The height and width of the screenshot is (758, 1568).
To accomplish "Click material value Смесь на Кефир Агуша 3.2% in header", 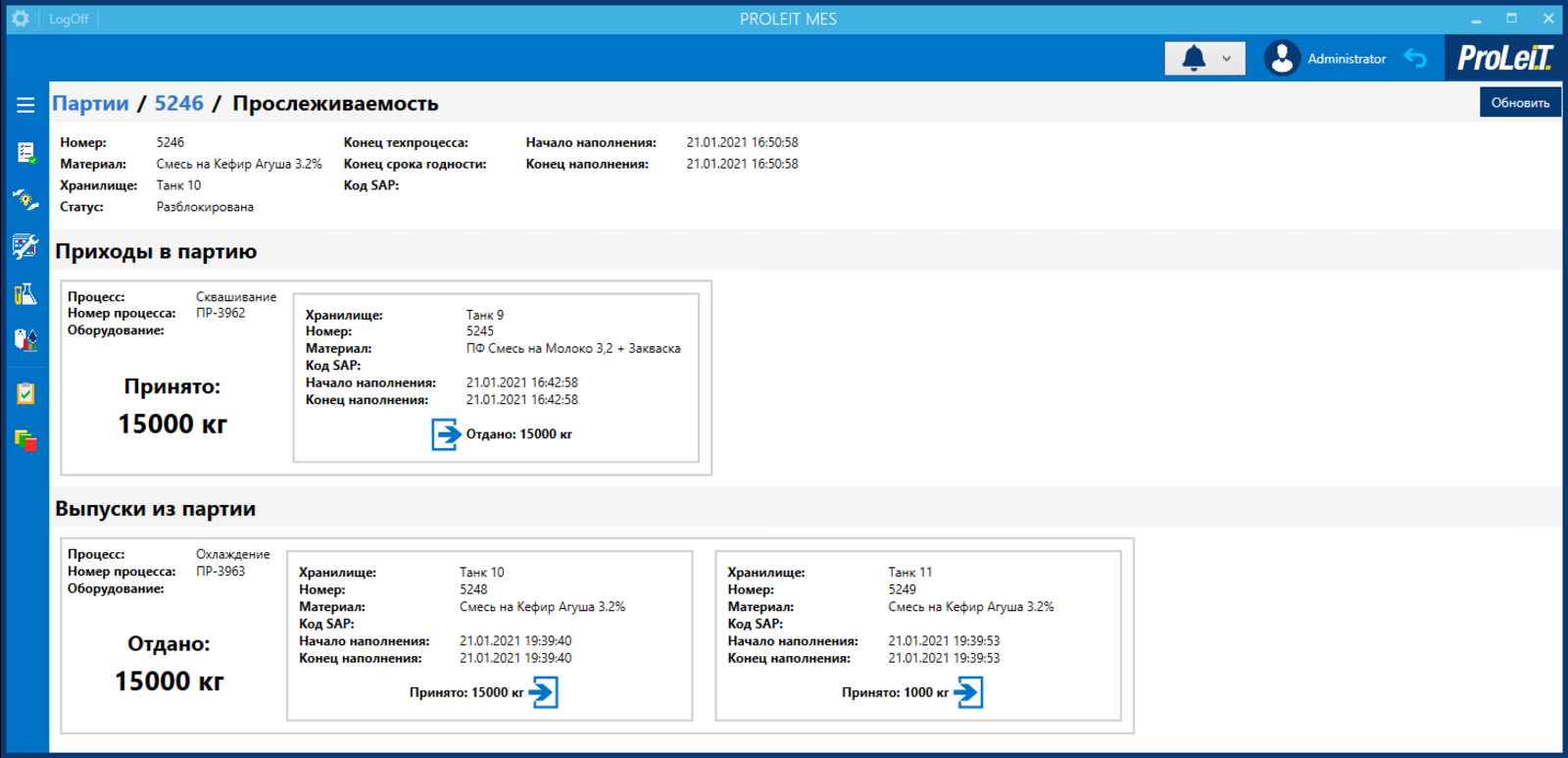I will pyautogui.click(x=239, y=164).
